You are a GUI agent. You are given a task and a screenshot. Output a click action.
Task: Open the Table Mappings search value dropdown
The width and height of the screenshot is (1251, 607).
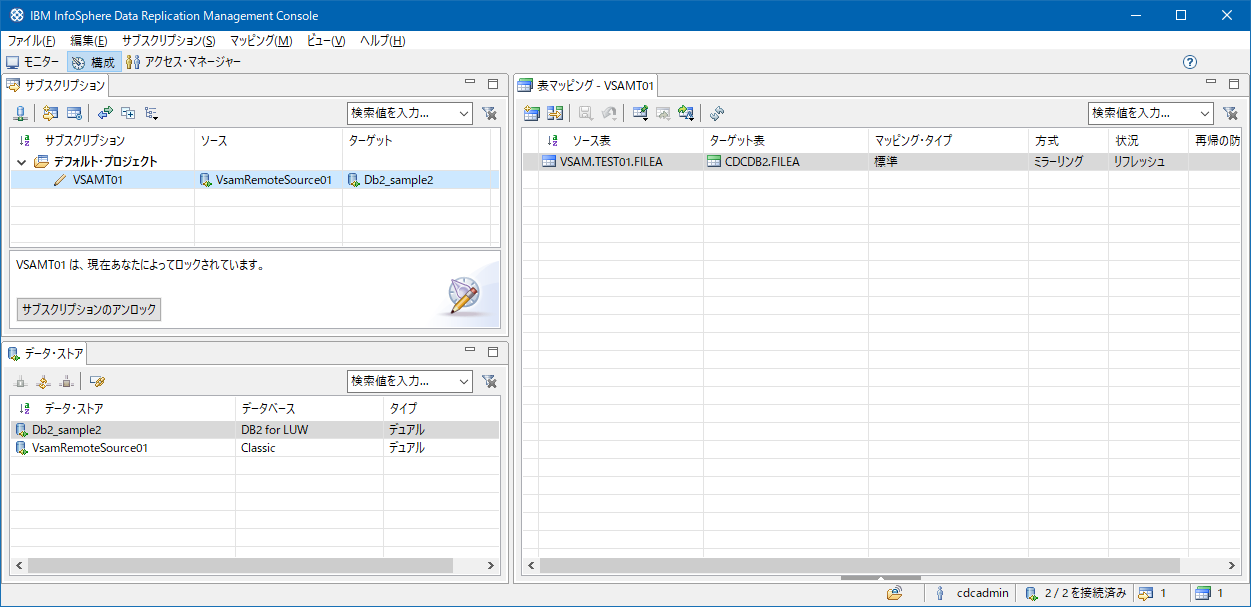(x=1205, y=114)
